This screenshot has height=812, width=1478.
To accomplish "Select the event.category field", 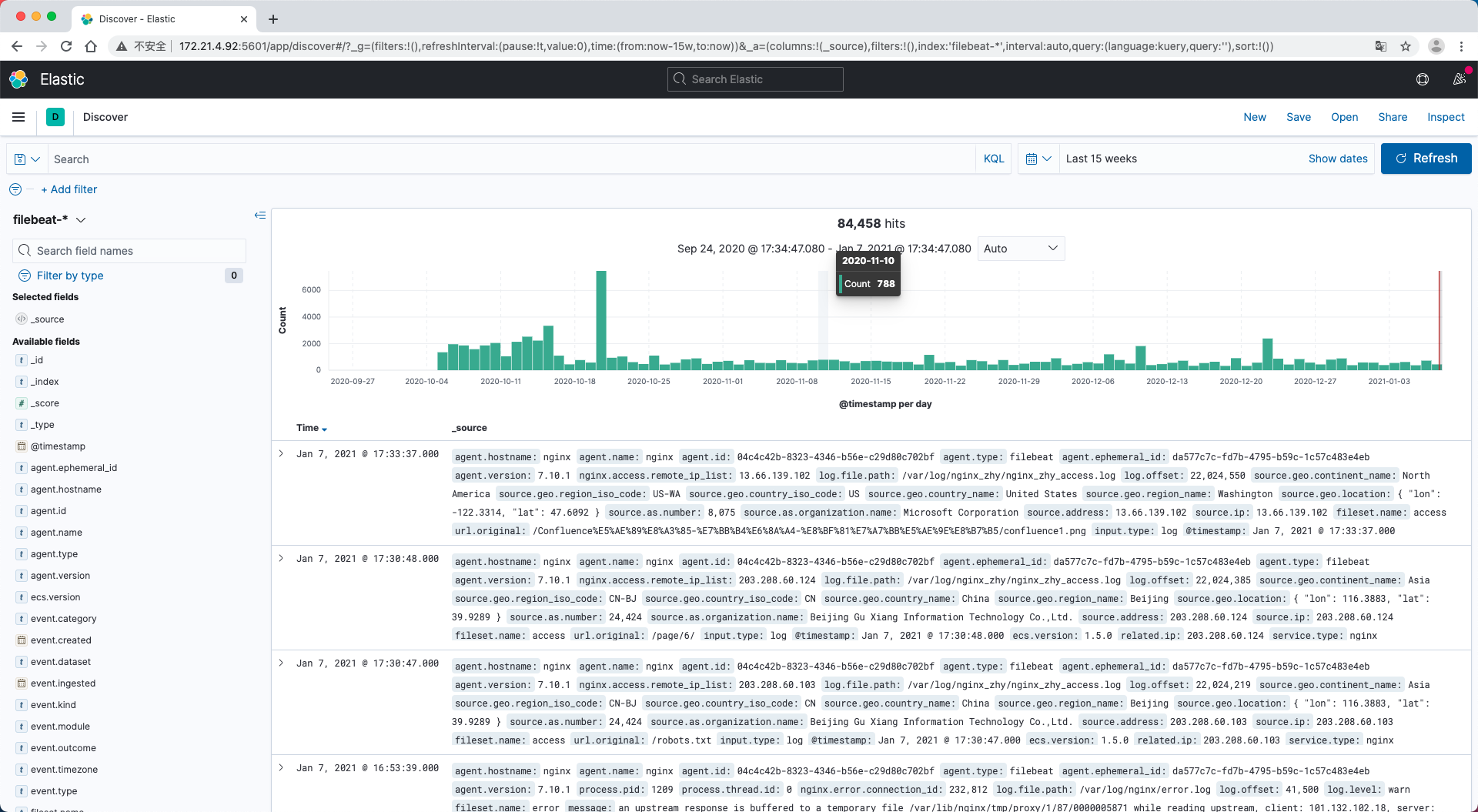I will pyautogui.click(x=63, y=619).
